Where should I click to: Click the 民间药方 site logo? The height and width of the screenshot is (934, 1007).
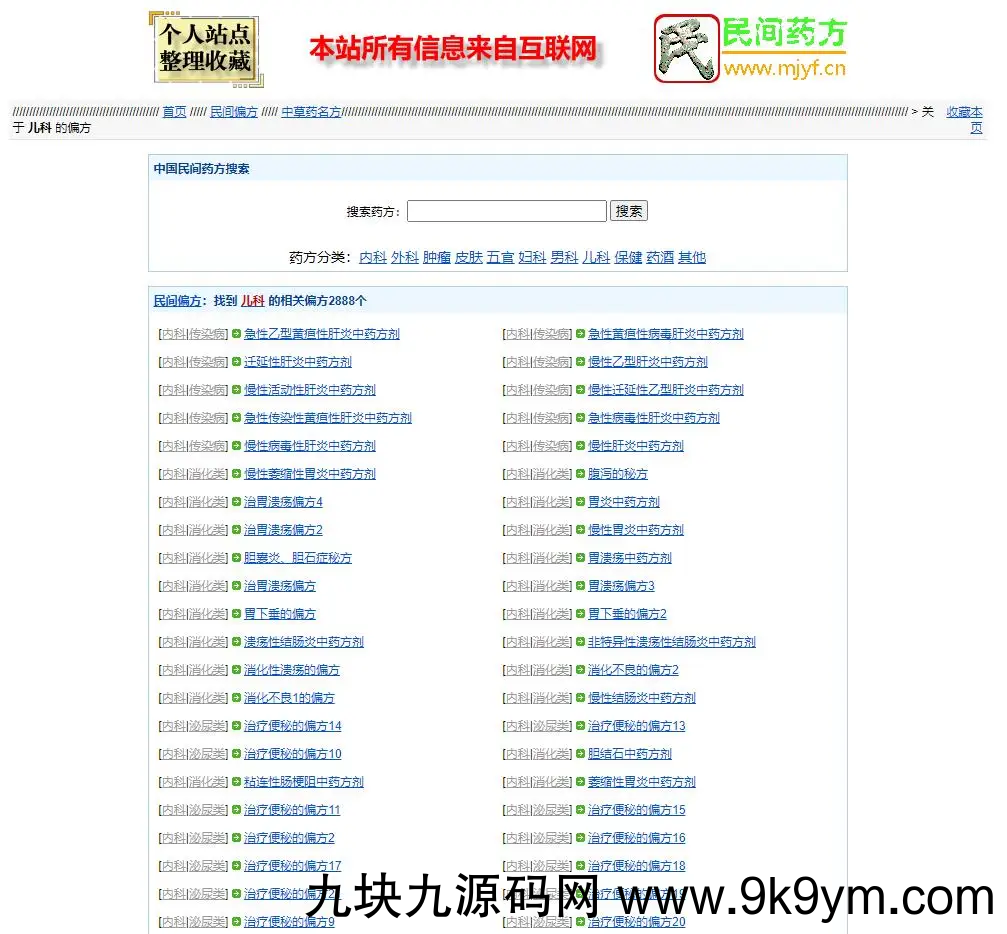pos(750,48)
